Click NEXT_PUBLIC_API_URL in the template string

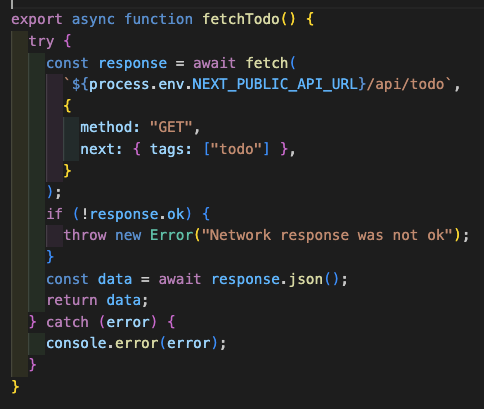(275, 84)
